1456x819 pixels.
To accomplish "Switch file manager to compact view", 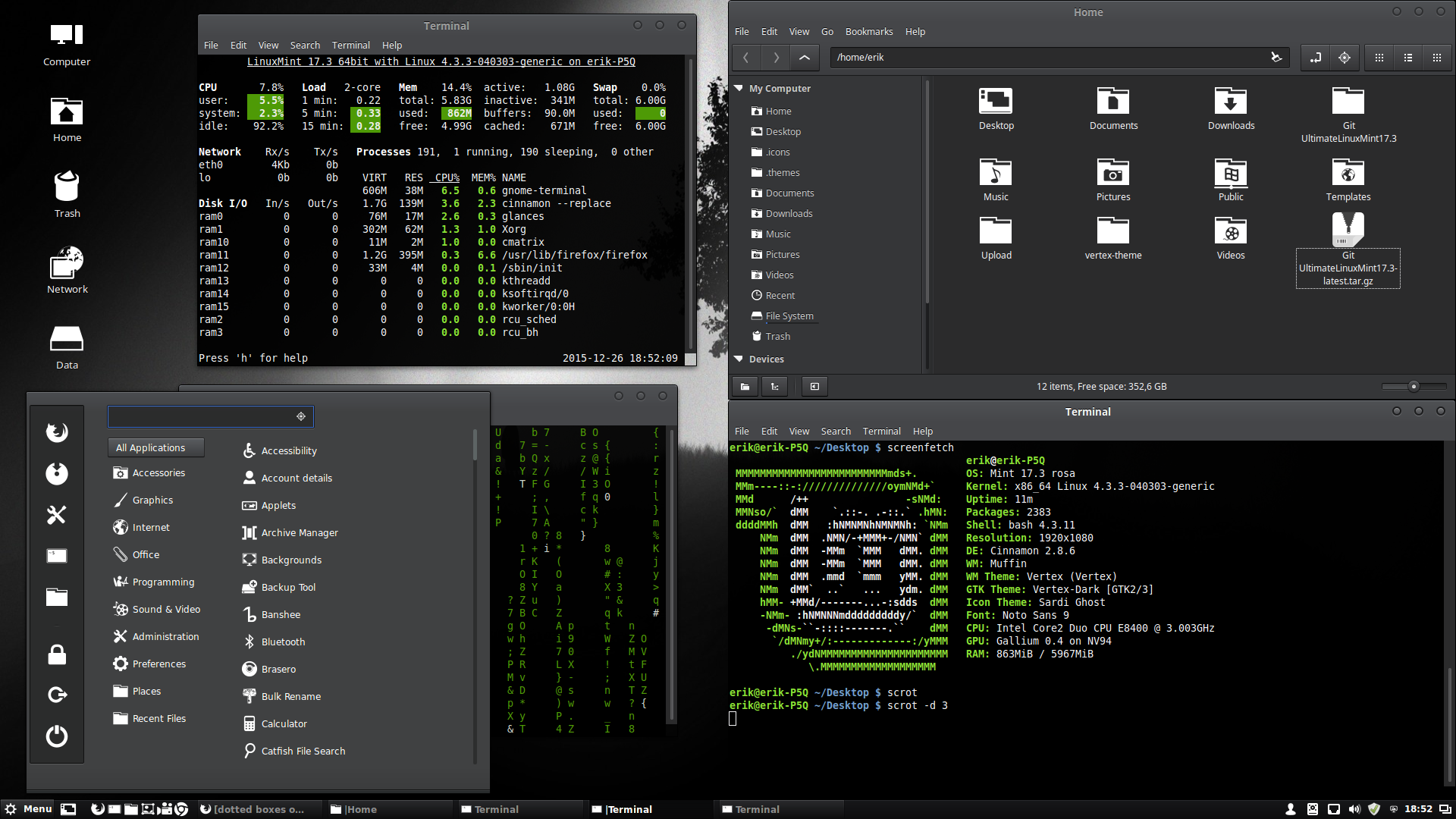I will pos(1437,58).
